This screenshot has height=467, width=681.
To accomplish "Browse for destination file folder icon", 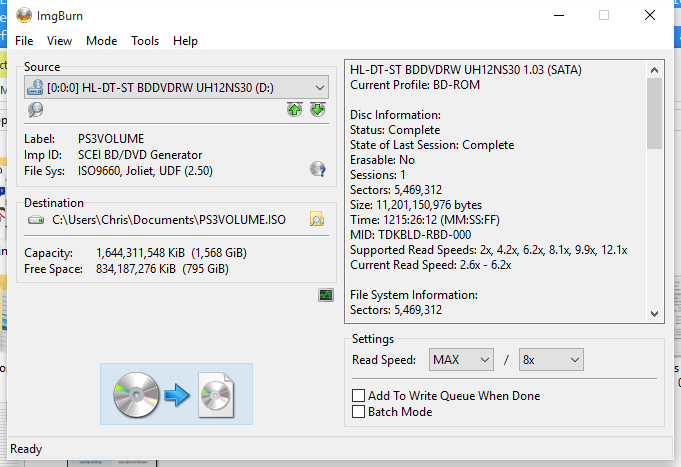I will click(317, 219).
